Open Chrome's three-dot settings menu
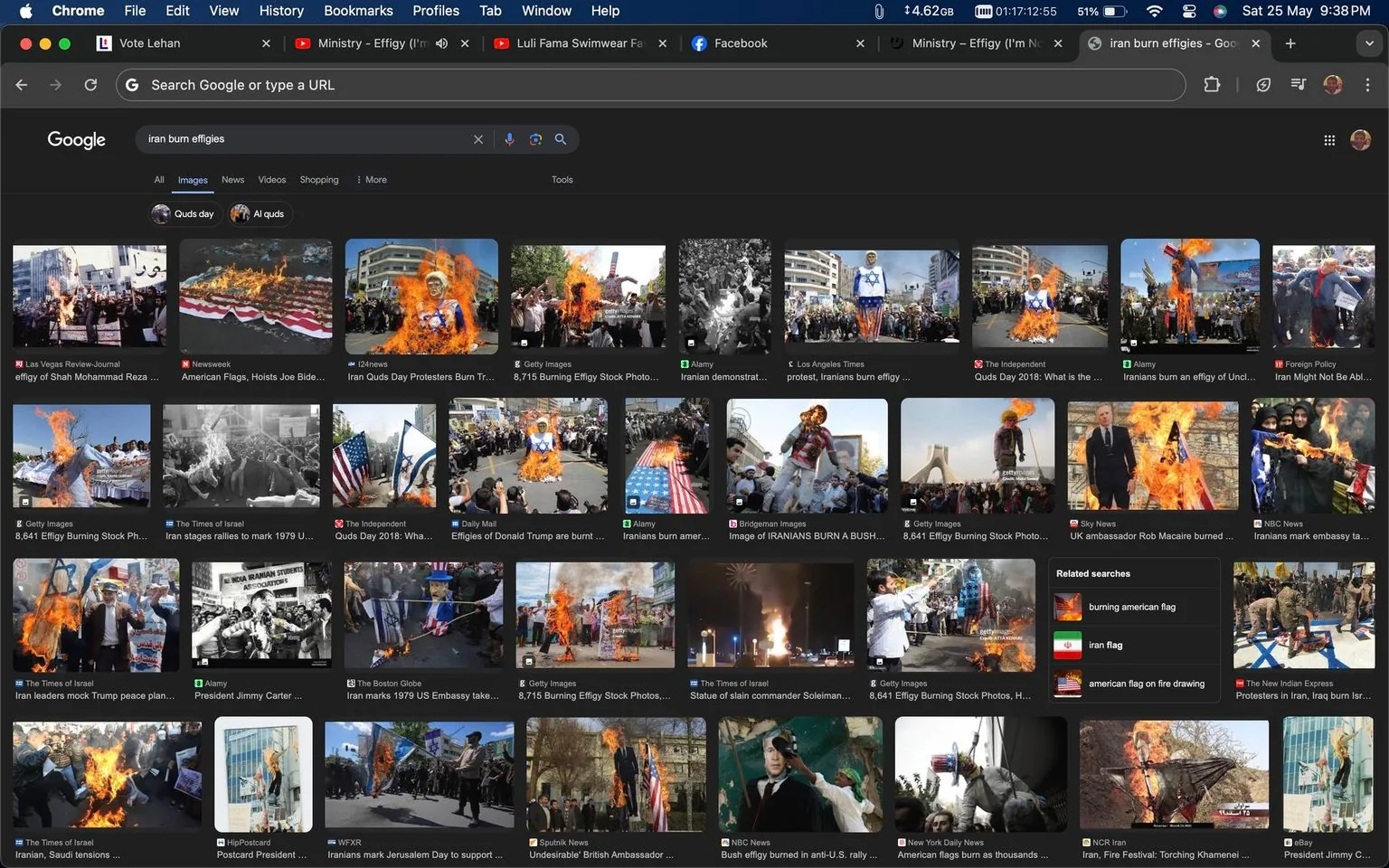The width and height of the screenshot is (1389, 868). tap(1368, 84)
